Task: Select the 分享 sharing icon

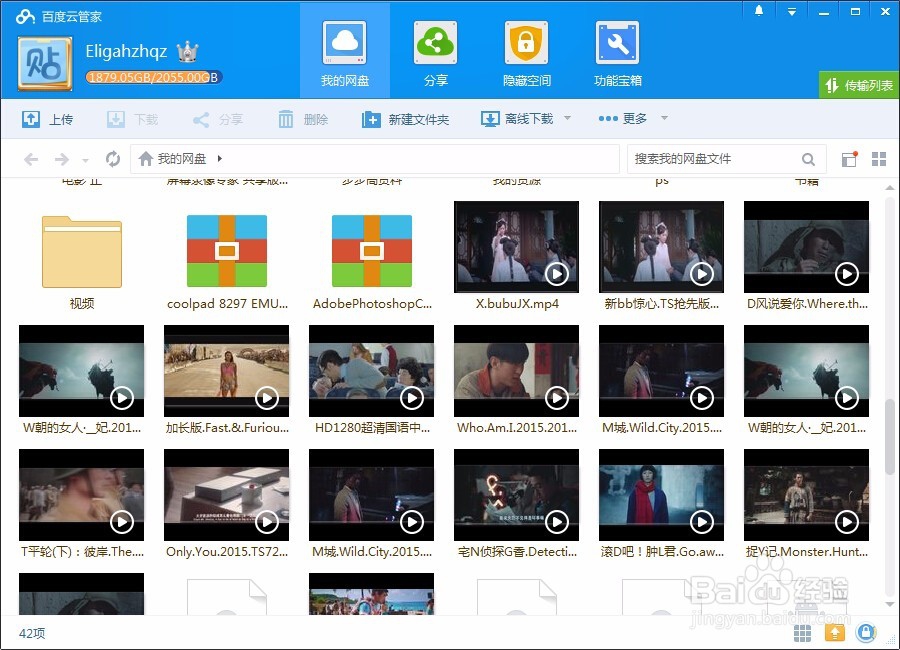Action: coord(435,50)
